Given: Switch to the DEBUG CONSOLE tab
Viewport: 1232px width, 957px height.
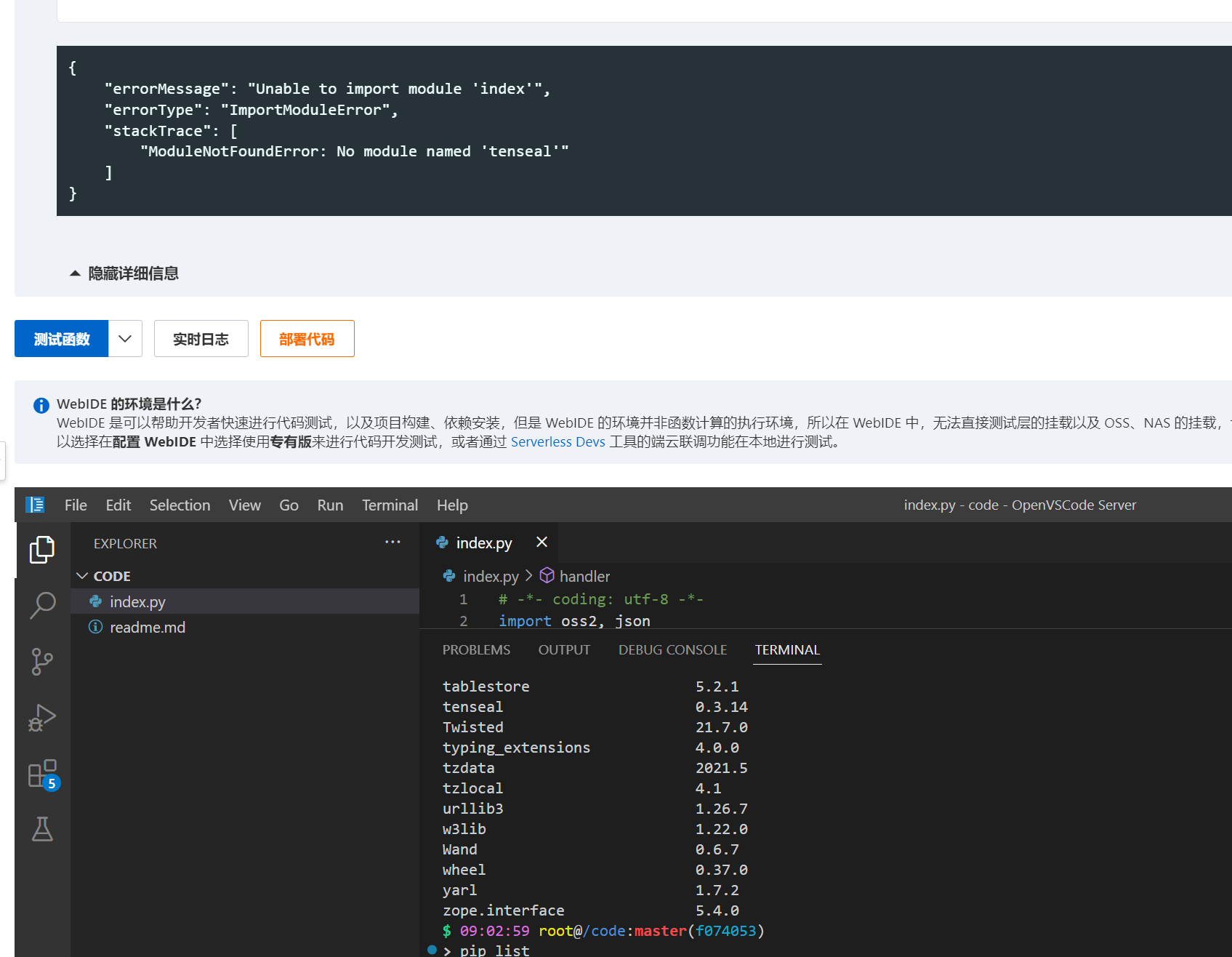Looking at the screenshot, I should point(672,649).
